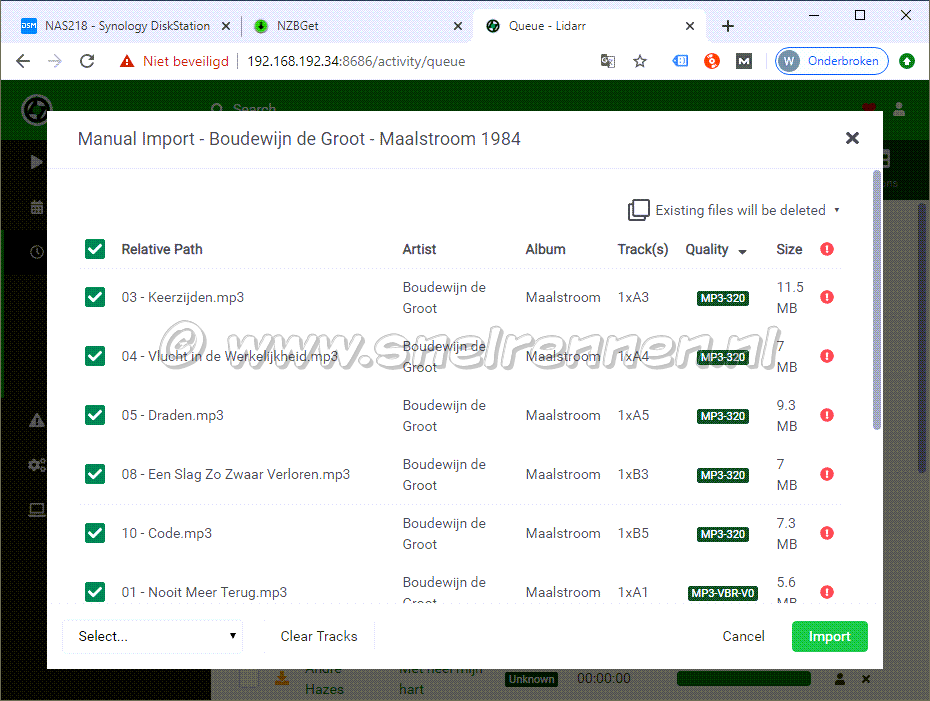
Task: Click the warning icon for Draden row
Action: pyautogui.click(x=827, y=415)
